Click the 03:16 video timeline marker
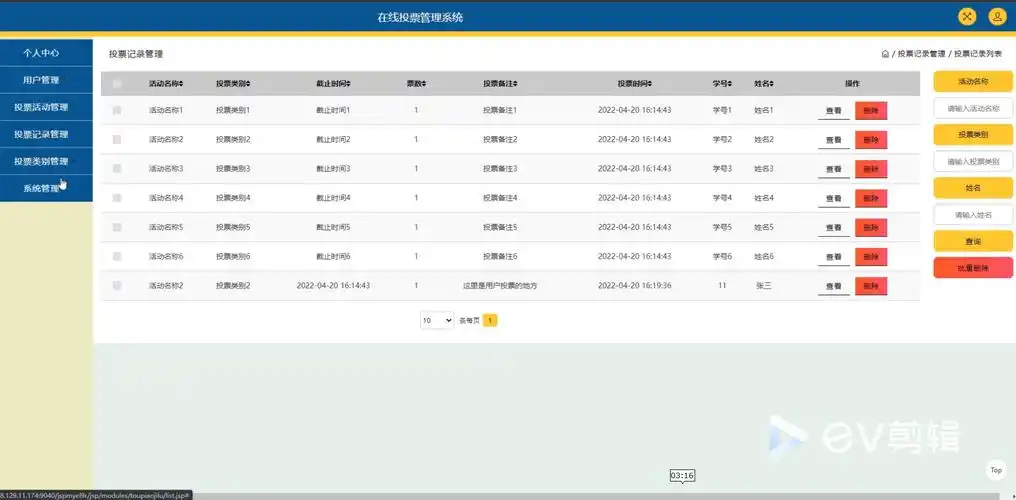This screenshot has height=500, width=1016. click(x=682, y=476)
